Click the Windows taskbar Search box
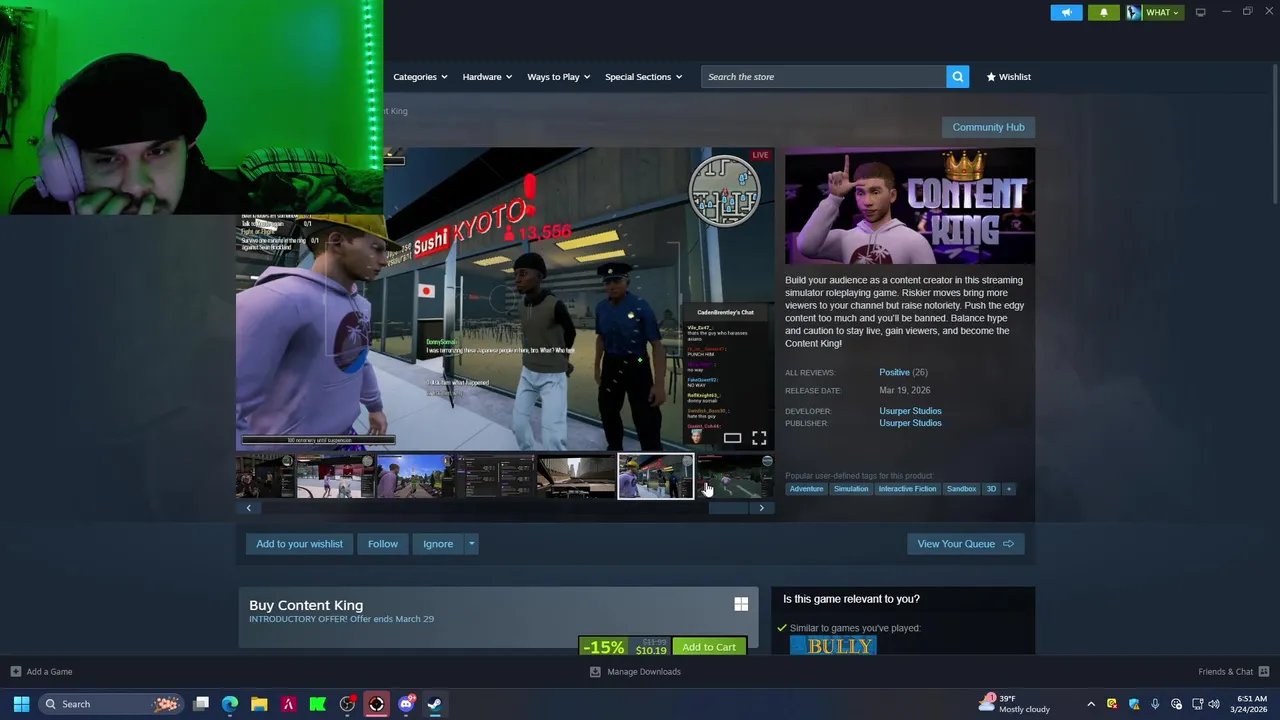 (112, 704)
